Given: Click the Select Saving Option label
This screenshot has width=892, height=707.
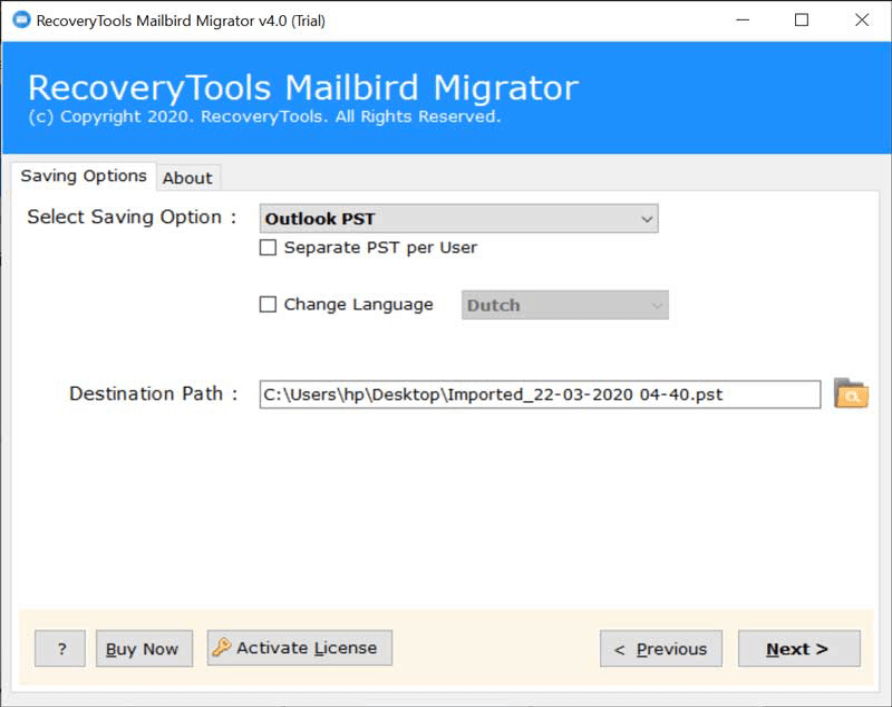Looking at the screenshot, I should pyautogui.click(x=132, y=218).
